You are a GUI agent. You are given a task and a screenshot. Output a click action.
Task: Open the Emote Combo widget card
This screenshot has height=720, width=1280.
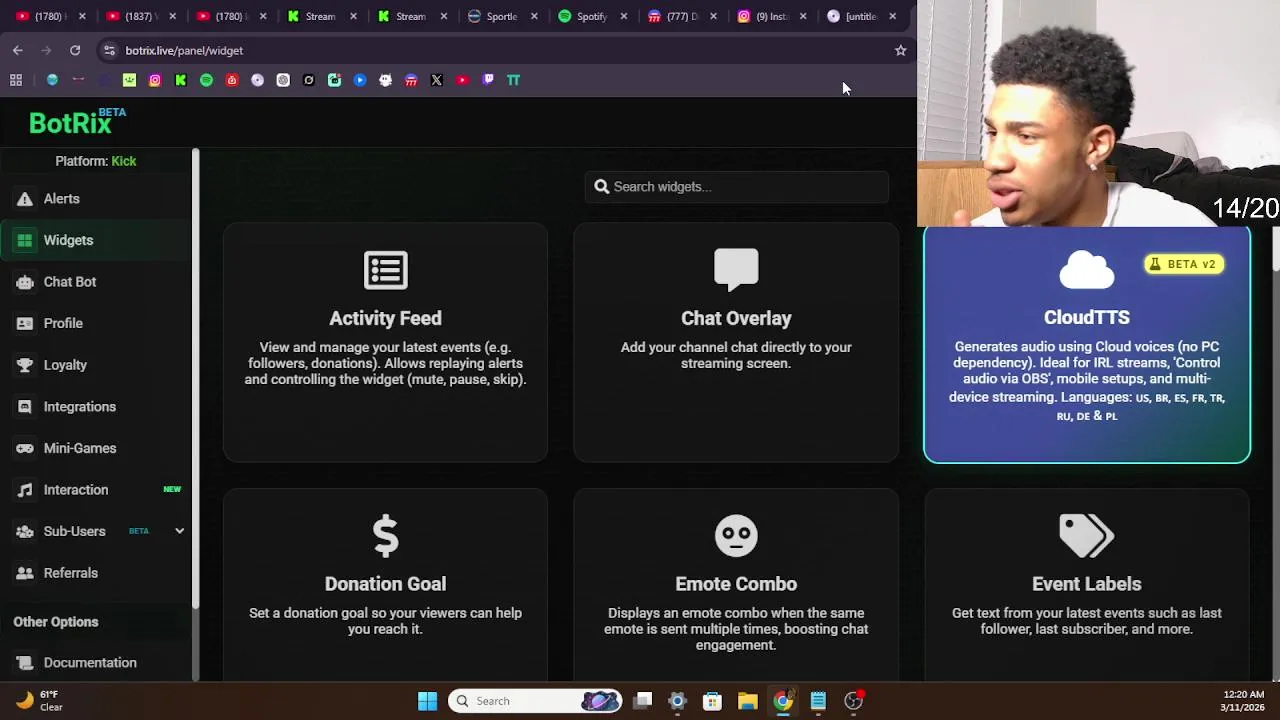tap(736, 585)
